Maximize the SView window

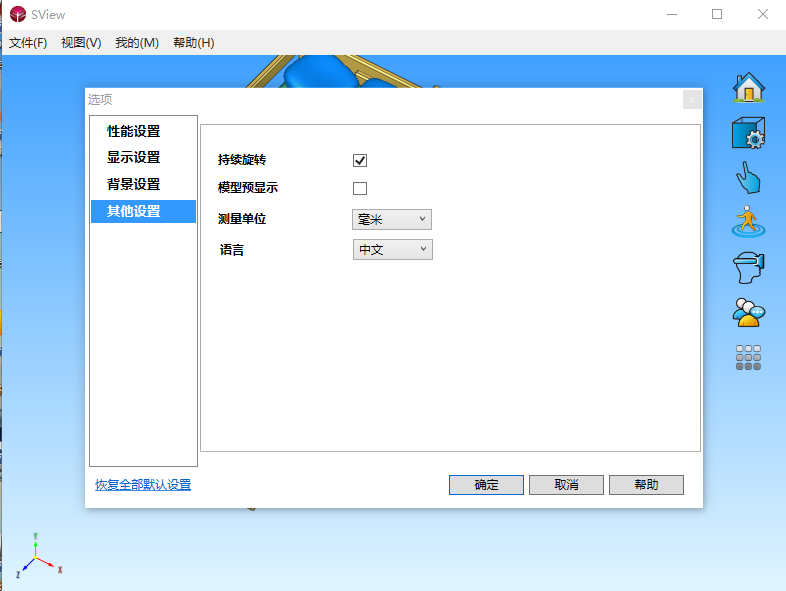coord(717,15)
